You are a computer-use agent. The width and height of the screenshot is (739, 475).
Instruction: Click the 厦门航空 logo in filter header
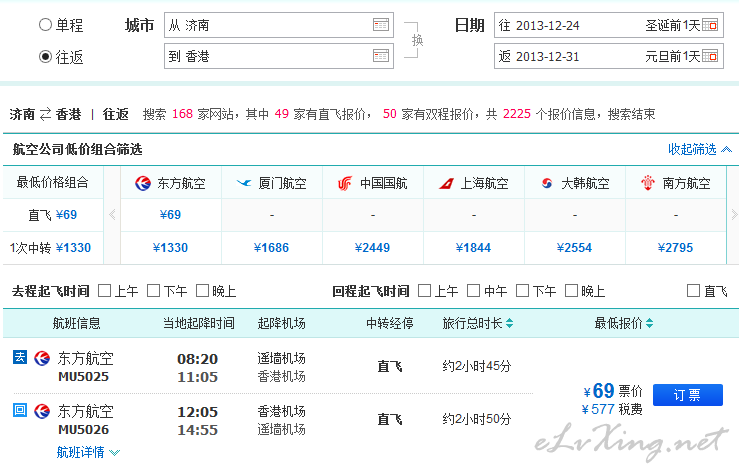[244, 183]
